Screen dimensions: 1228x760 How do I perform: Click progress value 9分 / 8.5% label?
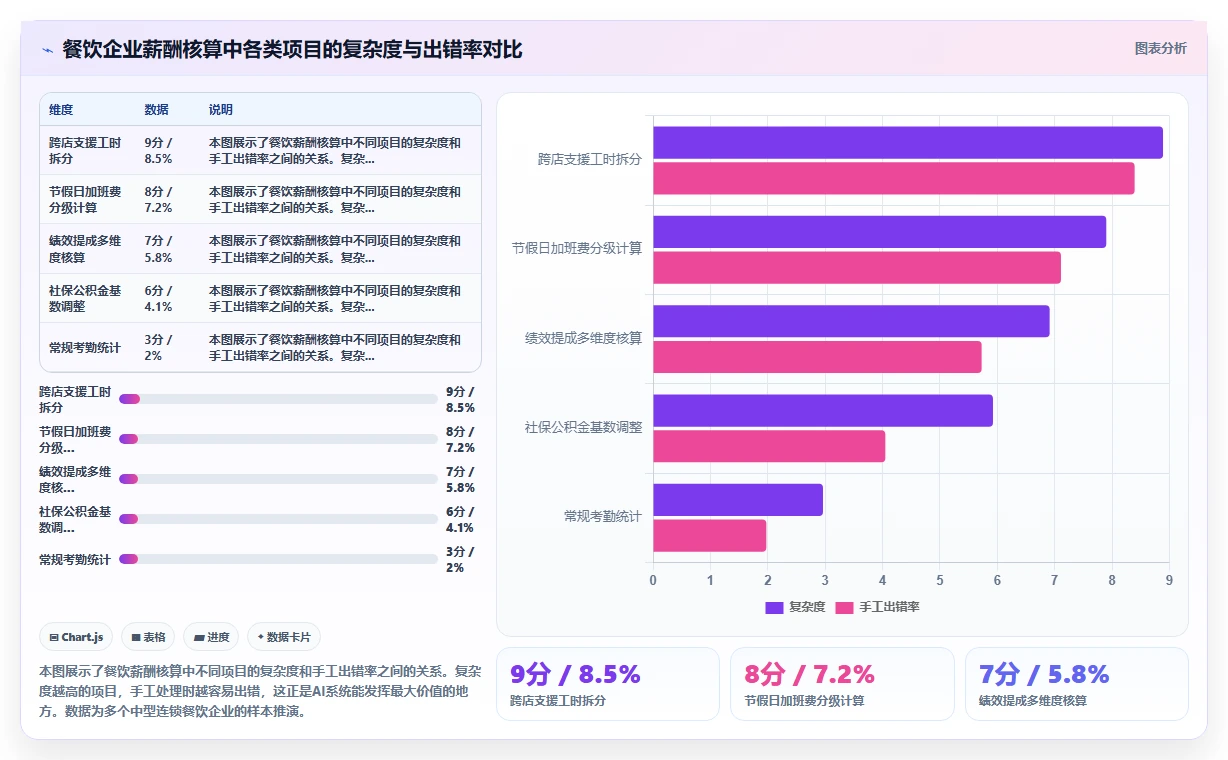click(x=460, y=400)
